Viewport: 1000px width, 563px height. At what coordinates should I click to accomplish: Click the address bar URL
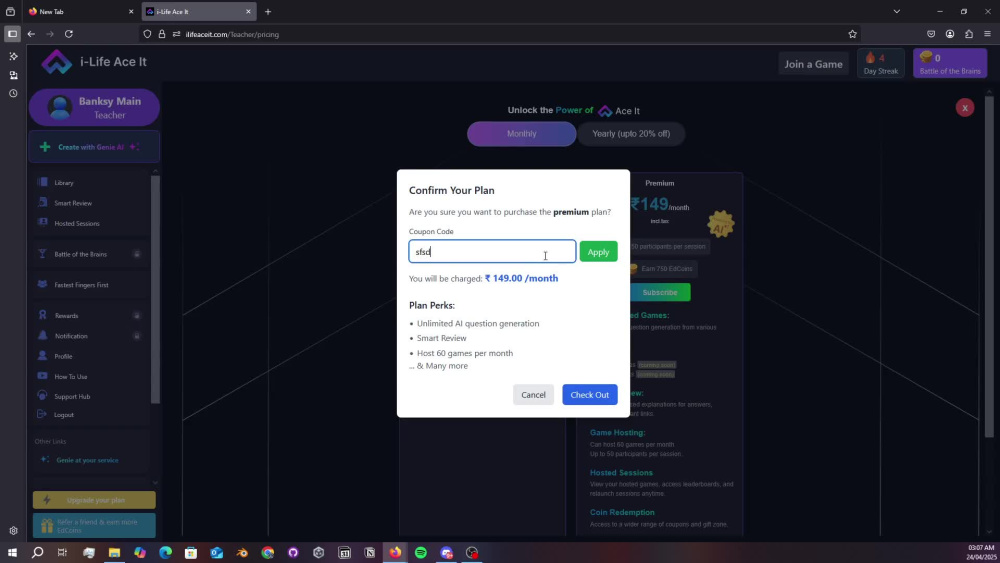pos(232,34)
